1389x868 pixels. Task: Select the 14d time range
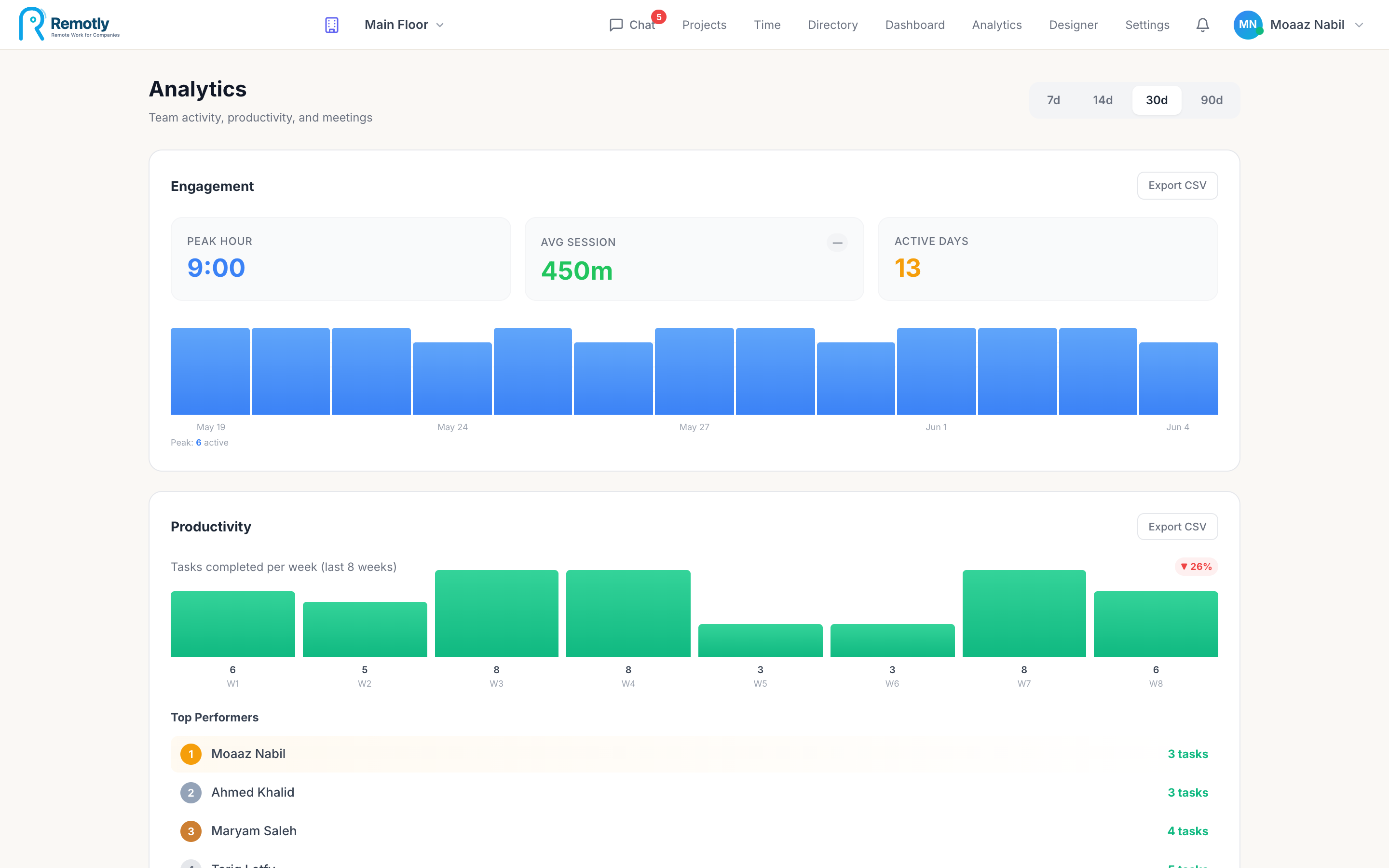1103,100
